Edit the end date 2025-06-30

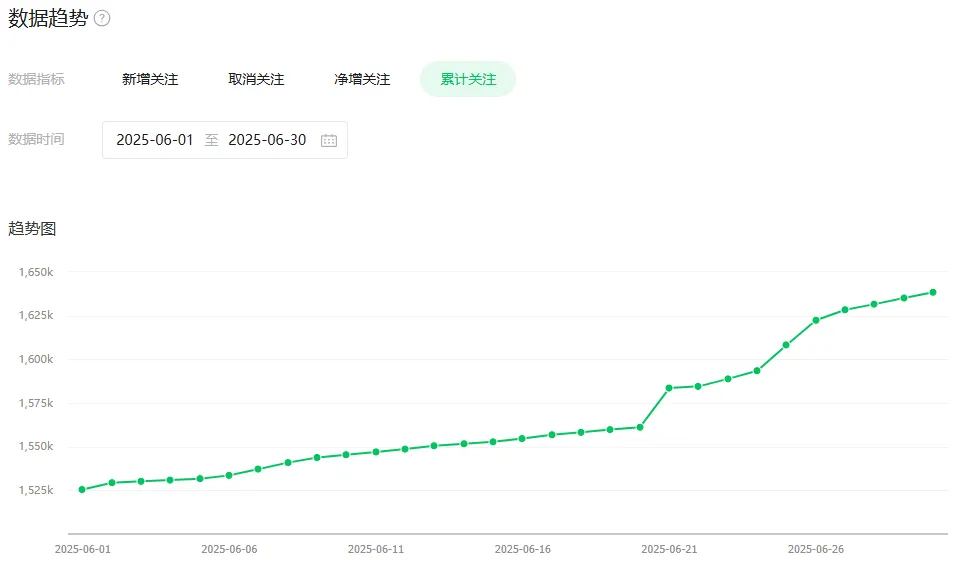point(267,140)
